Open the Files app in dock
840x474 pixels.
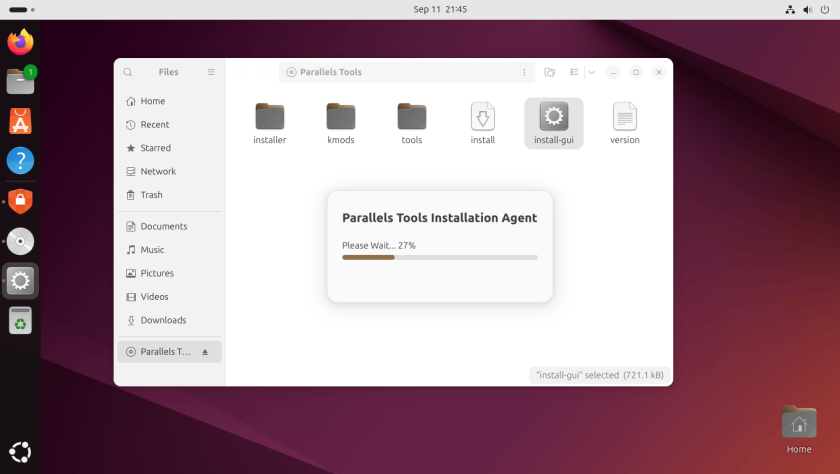(20, 81)
